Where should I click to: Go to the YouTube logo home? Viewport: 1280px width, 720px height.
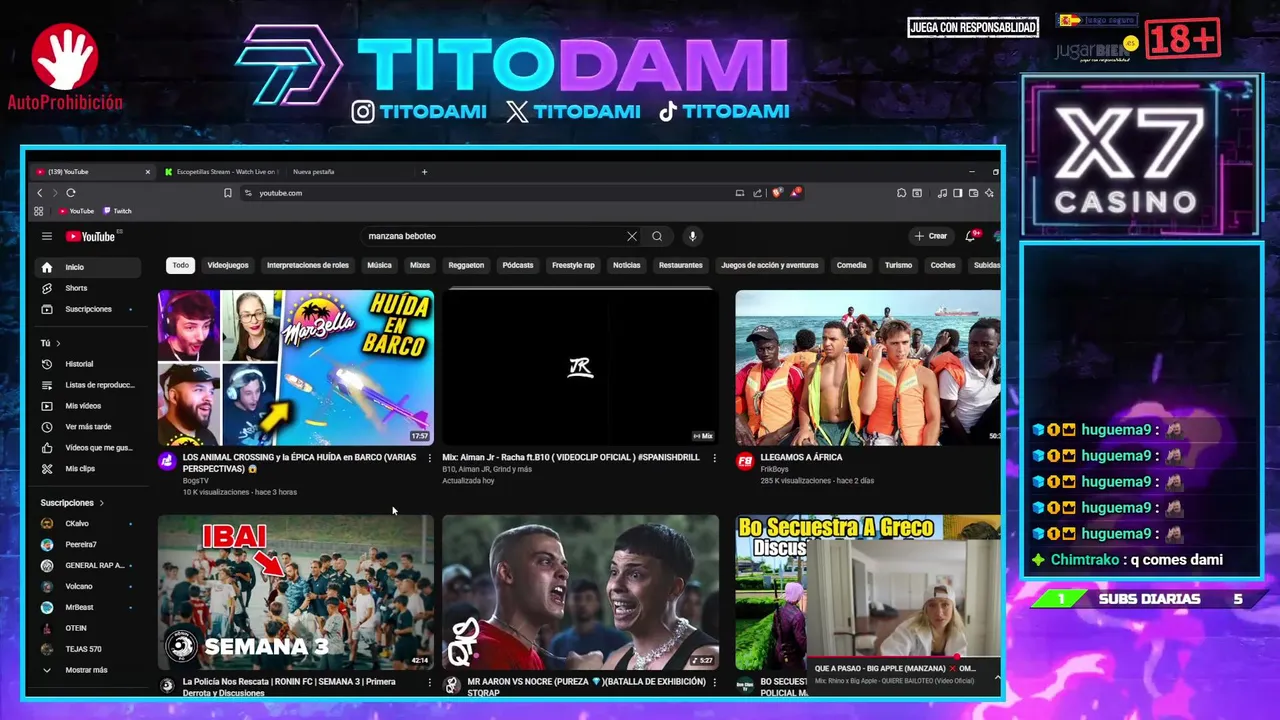point(91,236)
